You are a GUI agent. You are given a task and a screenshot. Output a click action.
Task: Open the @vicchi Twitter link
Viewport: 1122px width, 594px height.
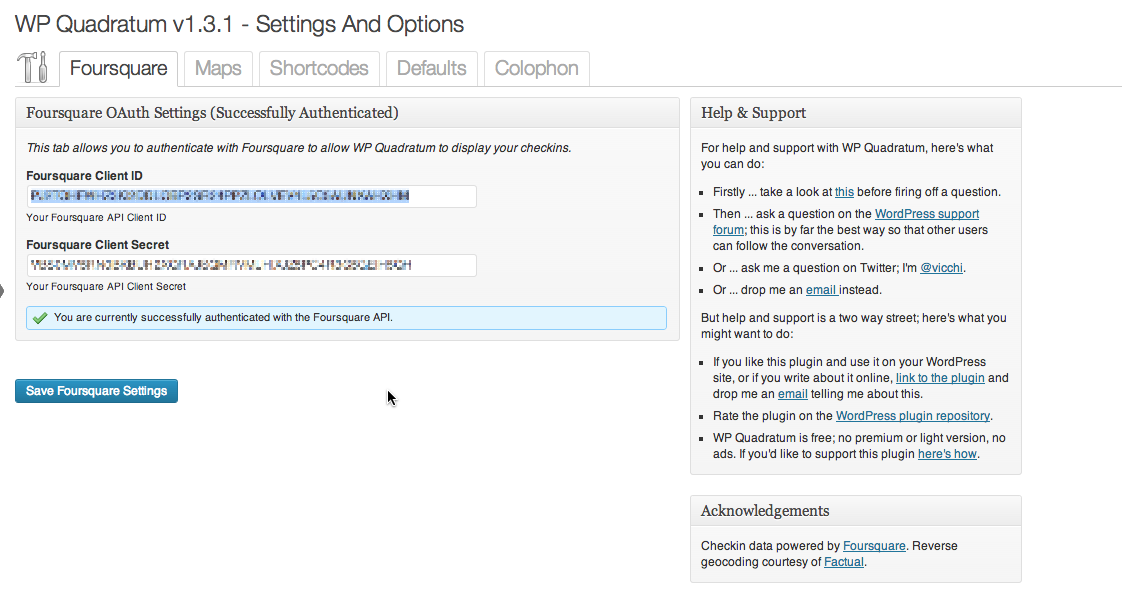pos(941,268)
